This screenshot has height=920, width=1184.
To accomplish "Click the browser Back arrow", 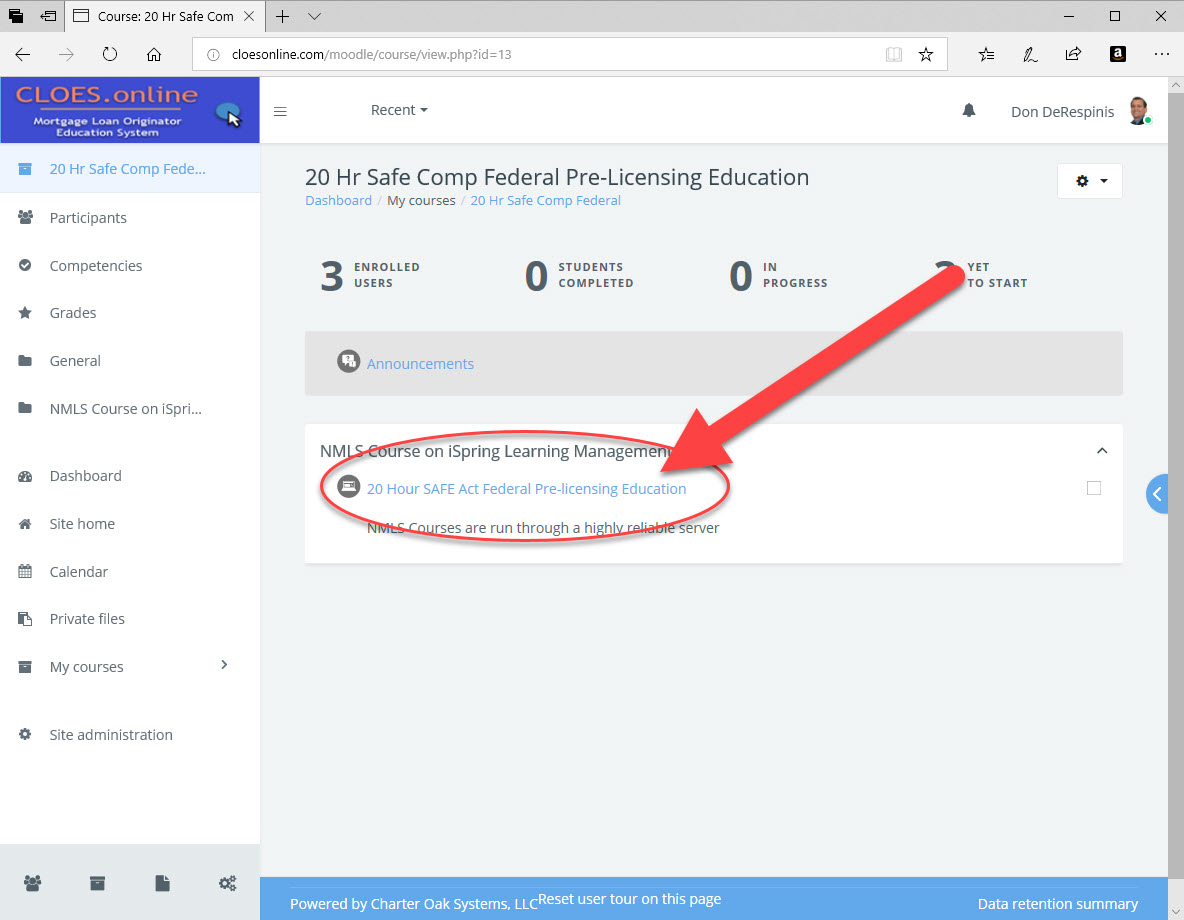I will 23,54.
